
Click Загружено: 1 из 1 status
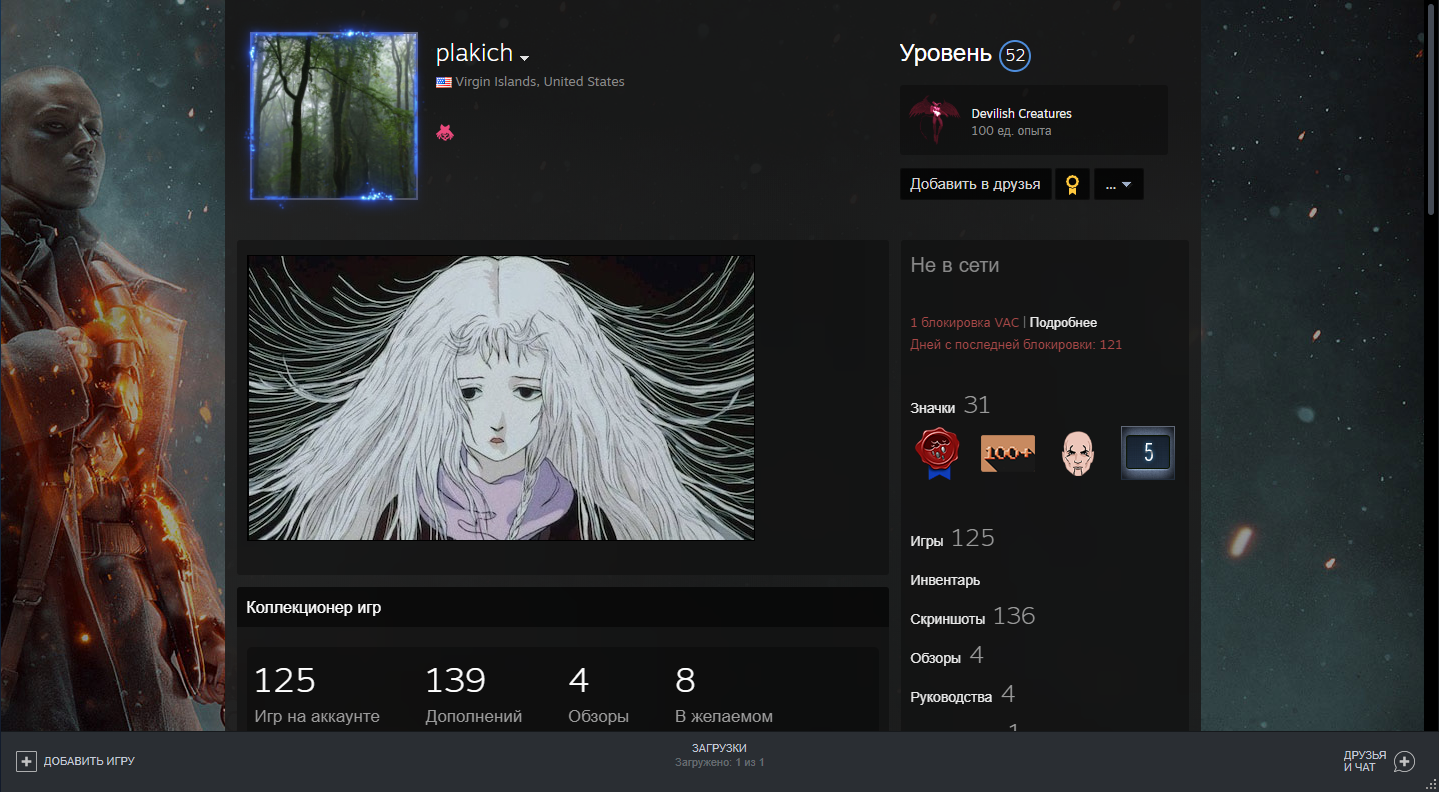719,763
